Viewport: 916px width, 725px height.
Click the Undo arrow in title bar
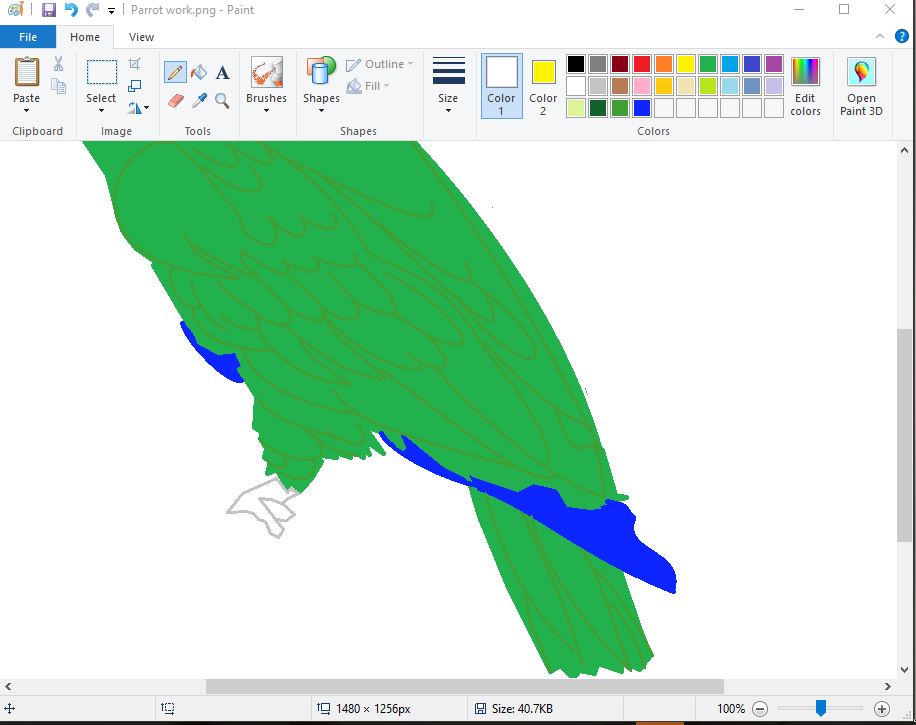tap(71, 9)
